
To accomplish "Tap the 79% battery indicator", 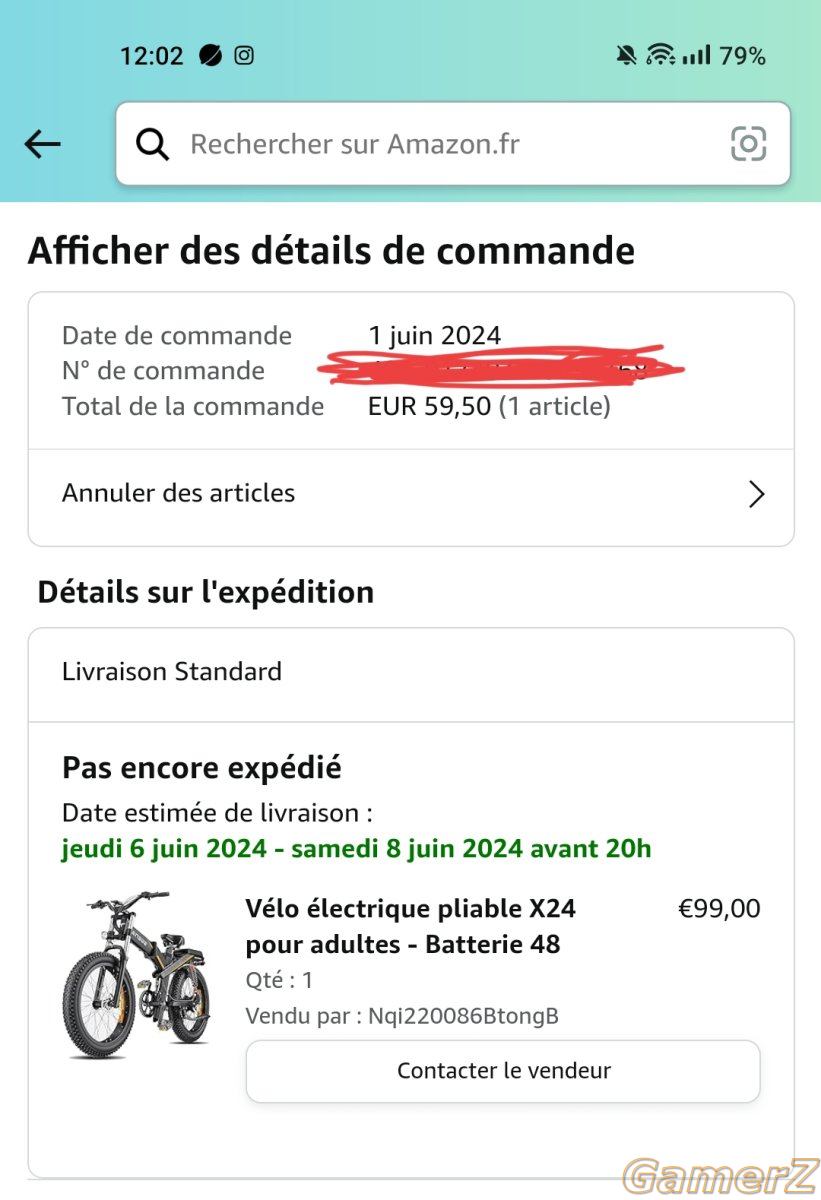I will [743, 55].
